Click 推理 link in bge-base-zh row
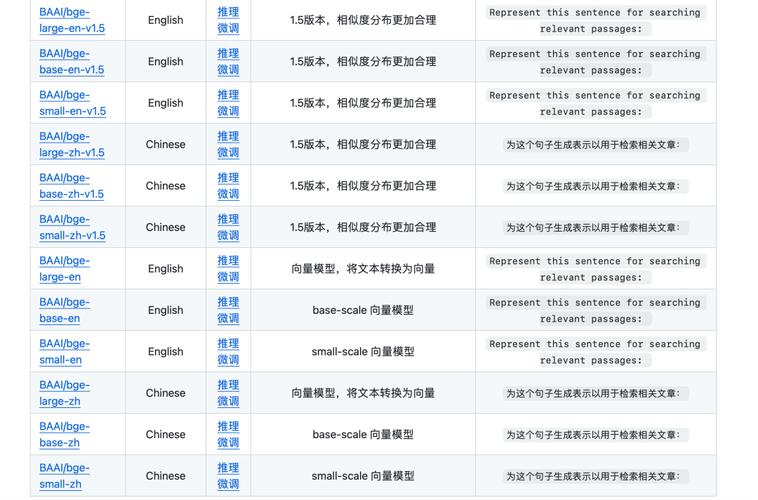The height and width of the screenshot is (500, 758). [228, 426]
